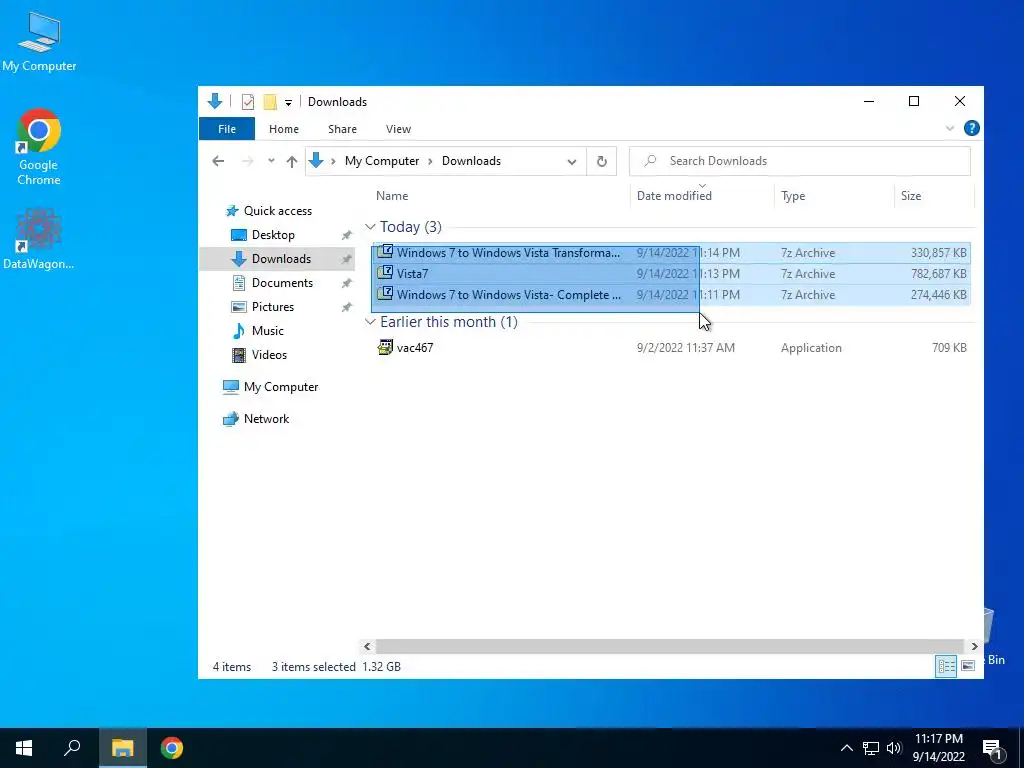
Task: Select the Vista7 archive file
Action: coord(671,274)
